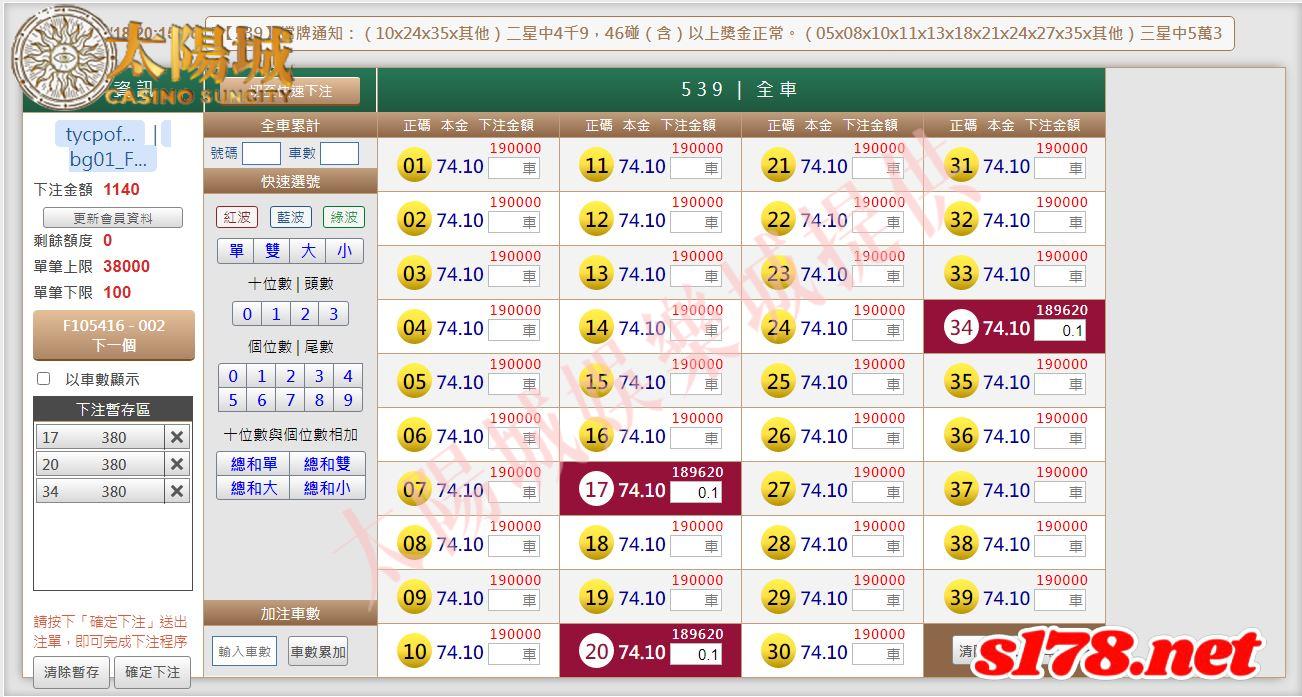Choose units digit 5

[233, 400]
